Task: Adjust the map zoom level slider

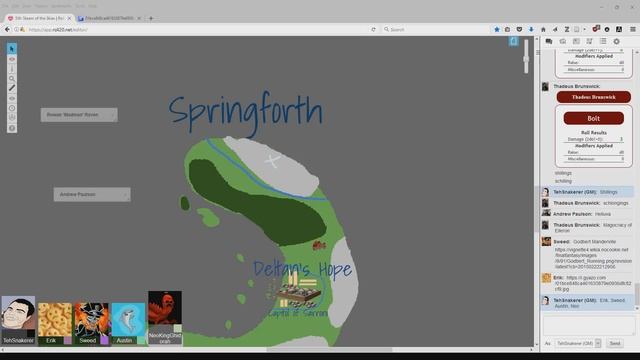Action: [526, 57]
